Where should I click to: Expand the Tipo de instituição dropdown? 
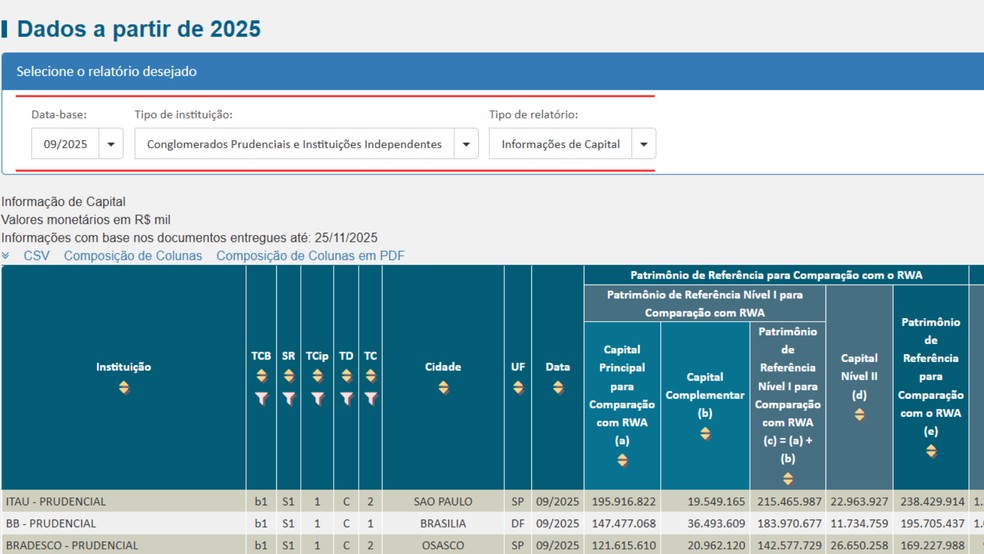465,144
